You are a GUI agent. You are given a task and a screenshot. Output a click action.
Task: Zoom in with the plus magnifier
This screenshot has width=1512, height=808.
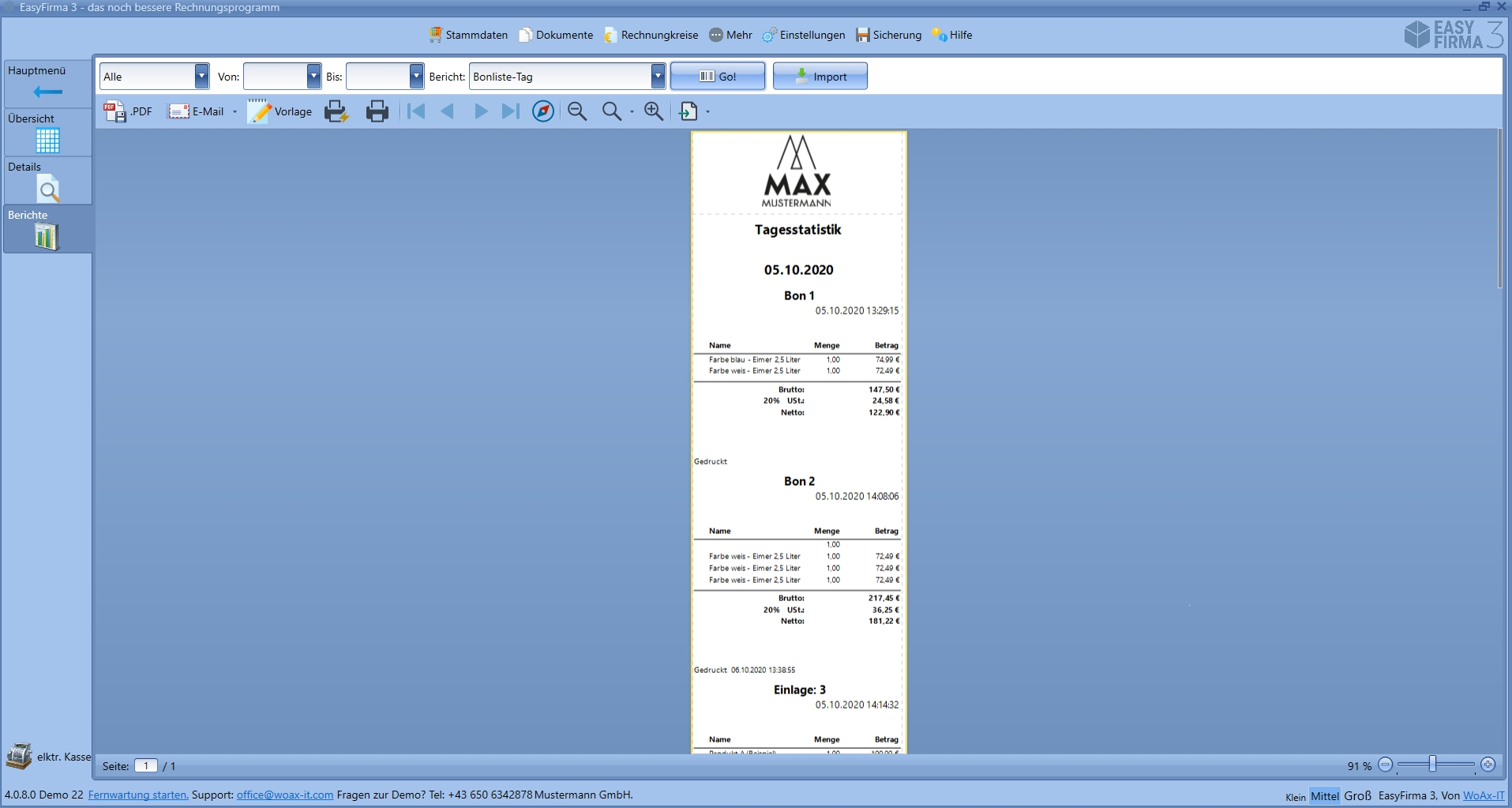[x=654, y=111]
